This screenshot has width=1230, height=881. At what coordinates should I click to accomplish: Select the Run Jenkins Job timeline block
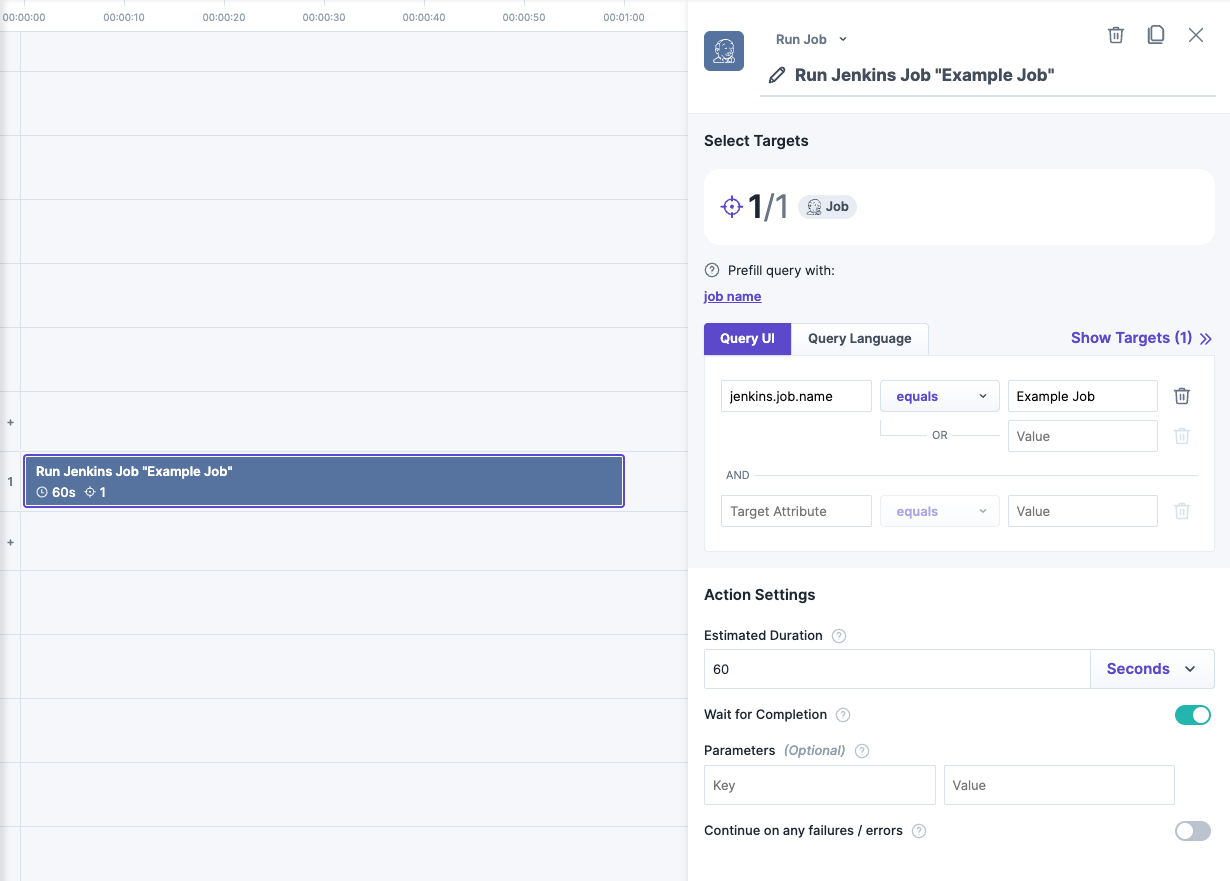point(323,481)
